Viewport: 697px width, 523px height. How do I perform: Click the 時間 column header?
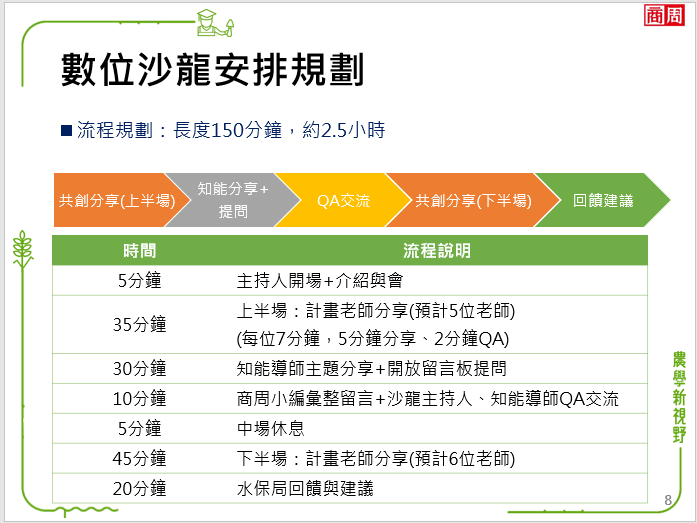(140, 250)
